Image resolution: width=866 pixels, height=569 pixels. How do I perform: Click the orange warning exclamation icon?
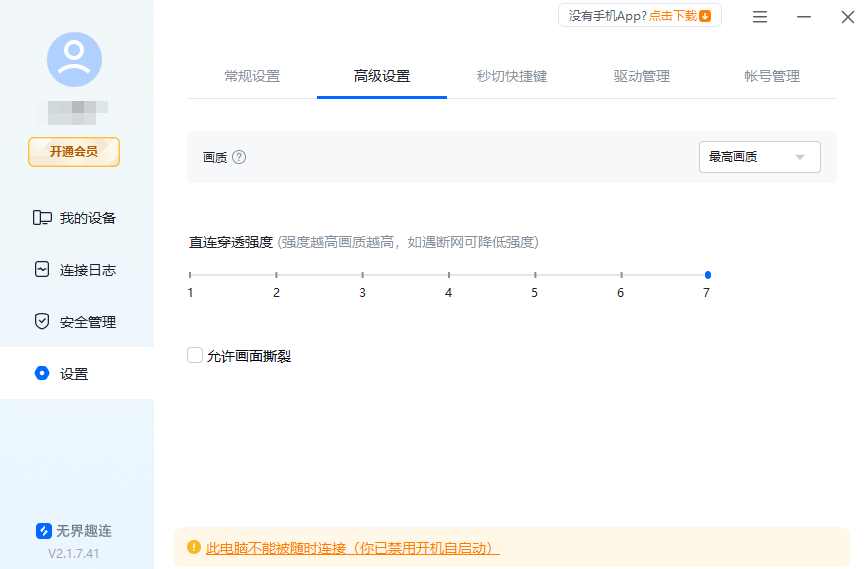point(194,547)
